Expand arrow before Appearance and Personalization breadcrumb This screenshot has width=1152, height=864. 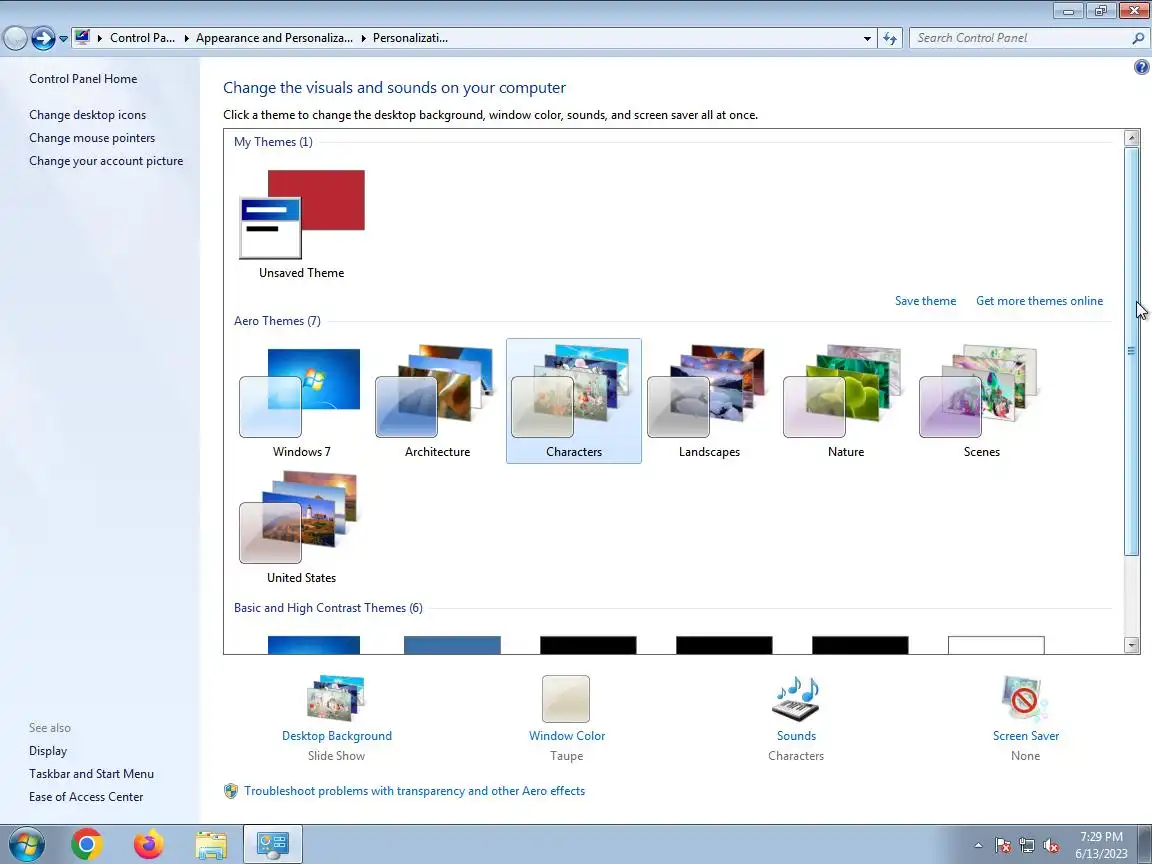pyautogui.click(x=187, y=38)
